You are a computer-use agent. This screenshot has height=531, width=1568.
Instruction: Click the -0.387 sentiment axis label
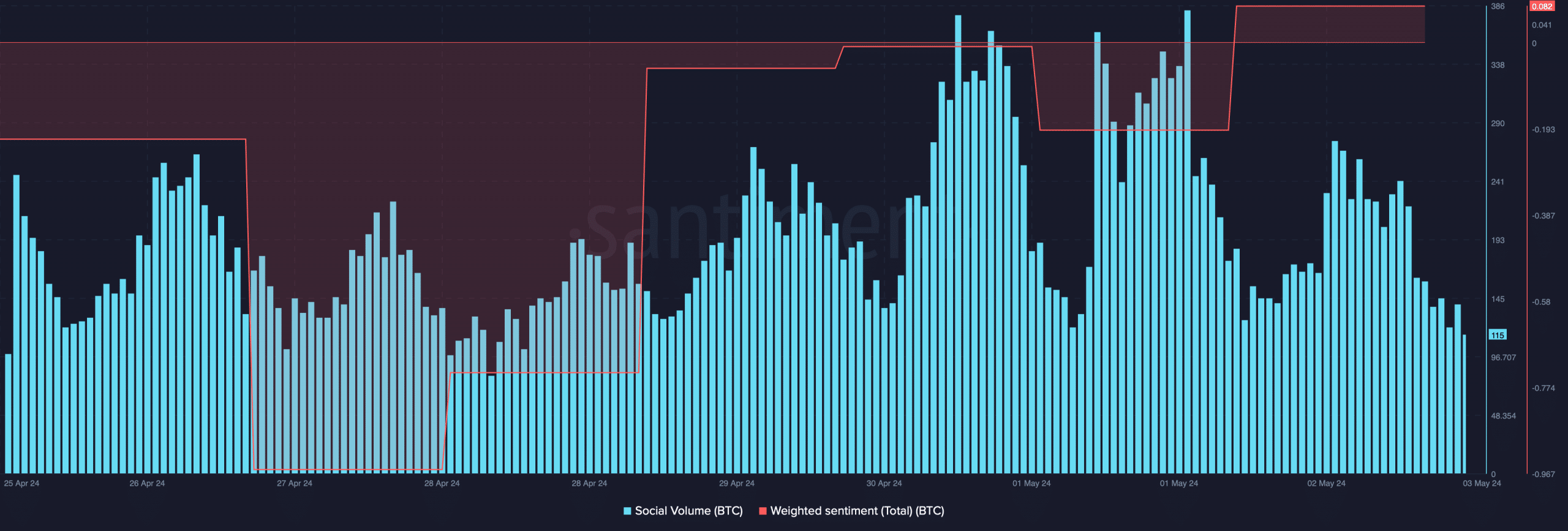tap(1543, 216)
